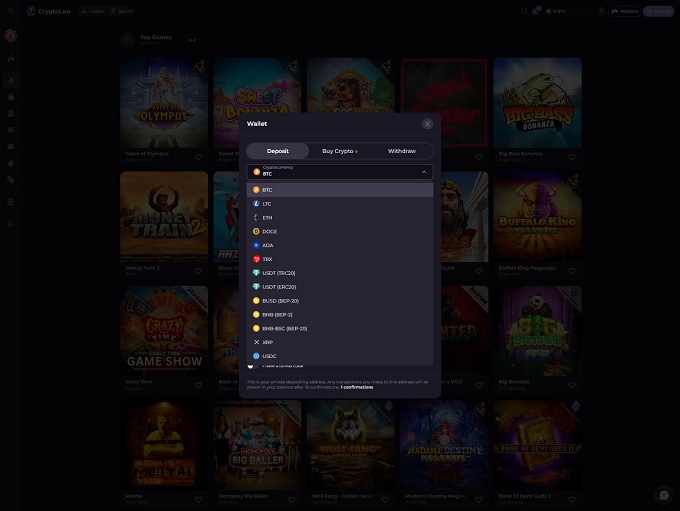
Task: Click the flame icon in the left sidebar
Action: pos(11,80)
